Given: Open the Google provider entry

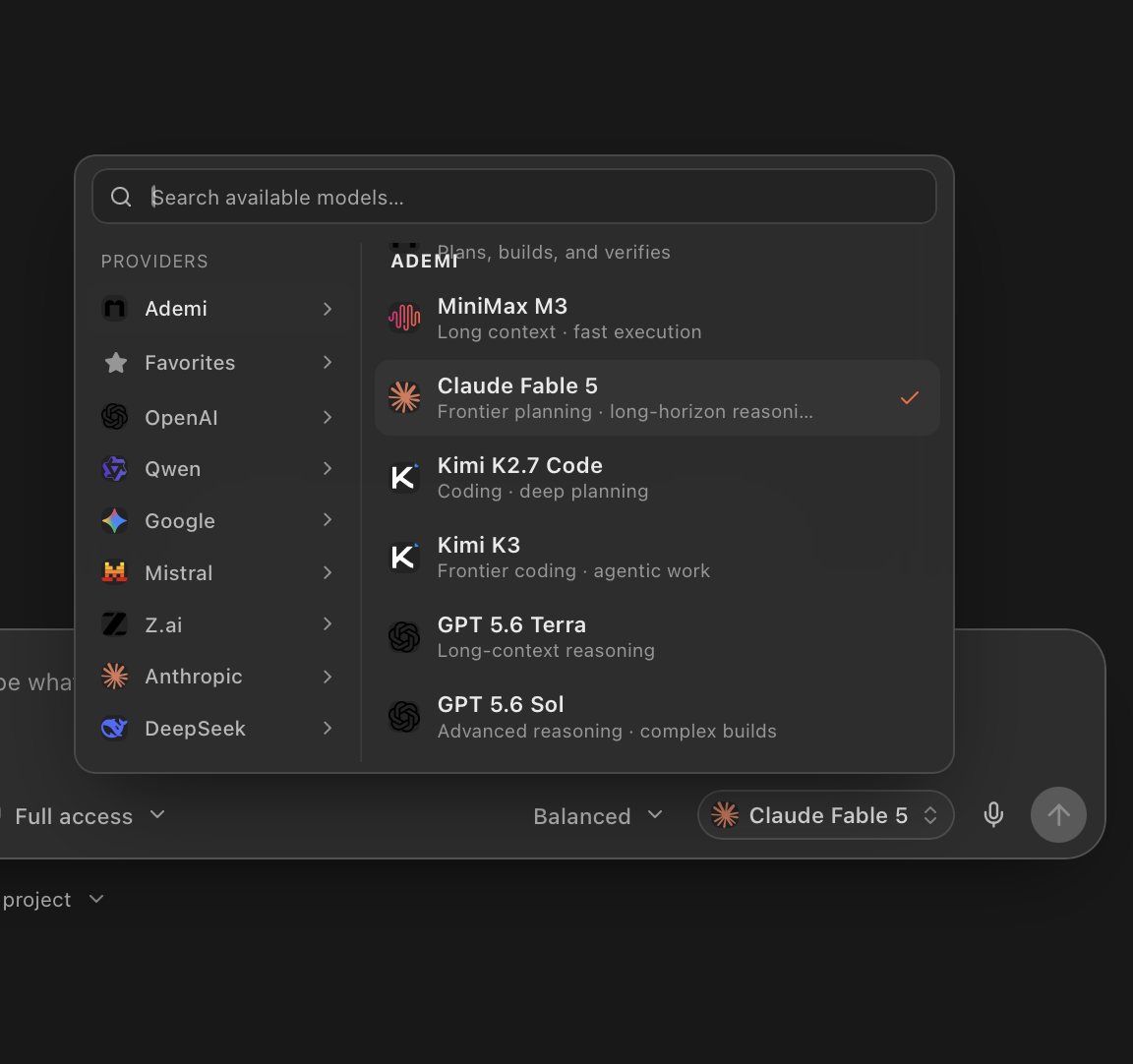Looking at the screenshot, I should pos(218,521).
